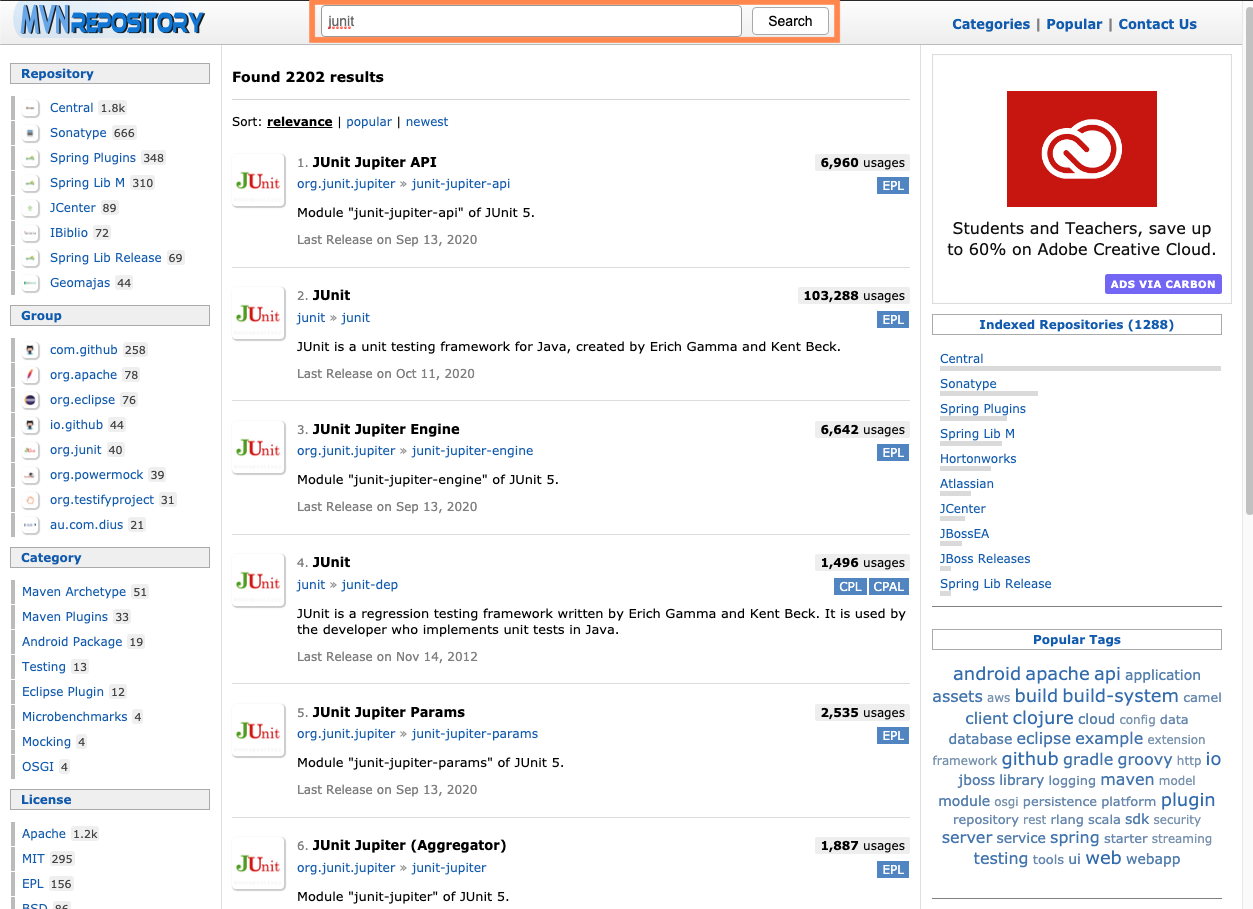This screenshot has width=1253, height=909.
Task: Click the org.apache feather icon
Action: [x=30, y=375]
